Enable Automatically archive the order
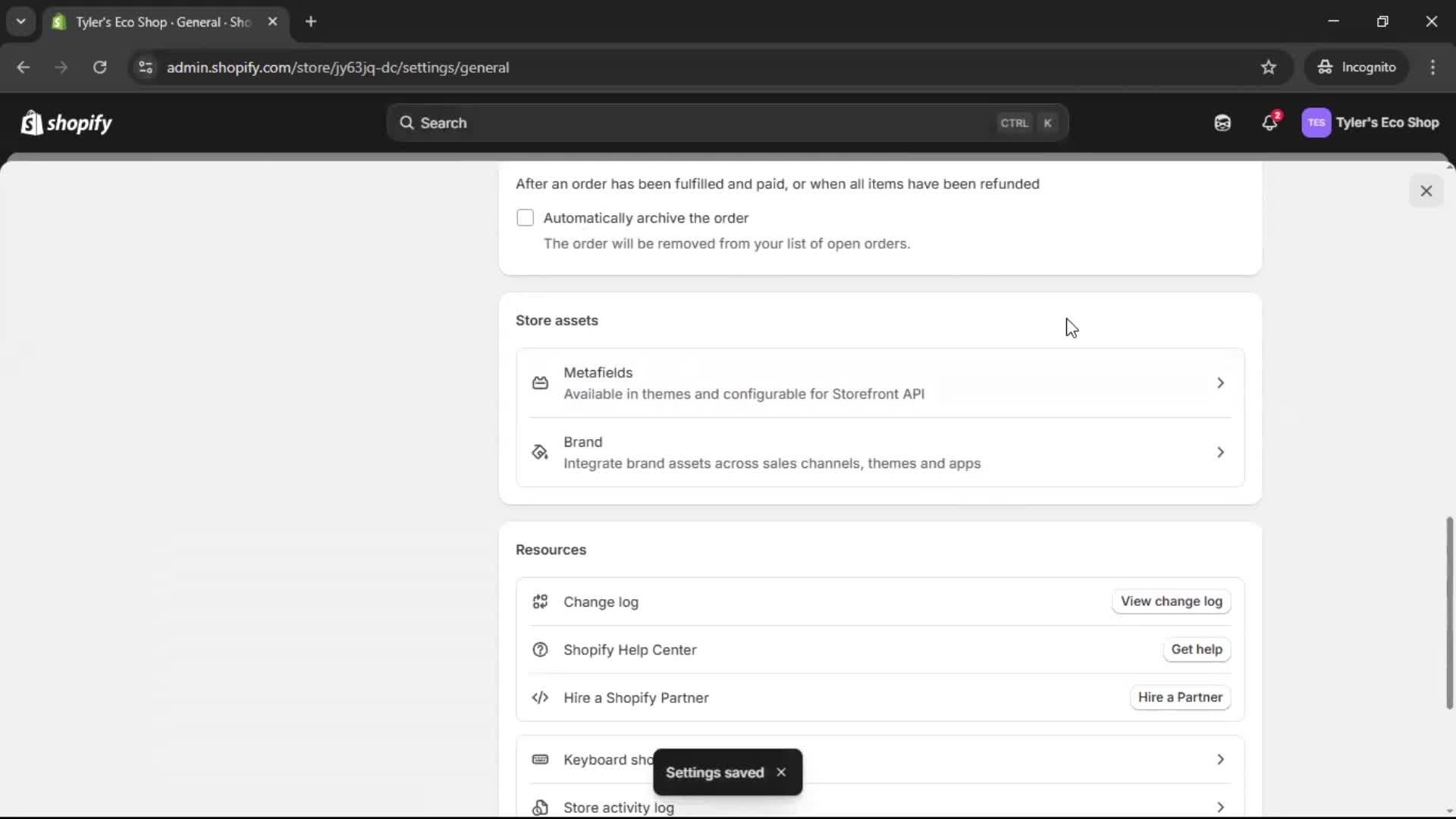Viewport: 1456px width, 819px height. point(525,218)
